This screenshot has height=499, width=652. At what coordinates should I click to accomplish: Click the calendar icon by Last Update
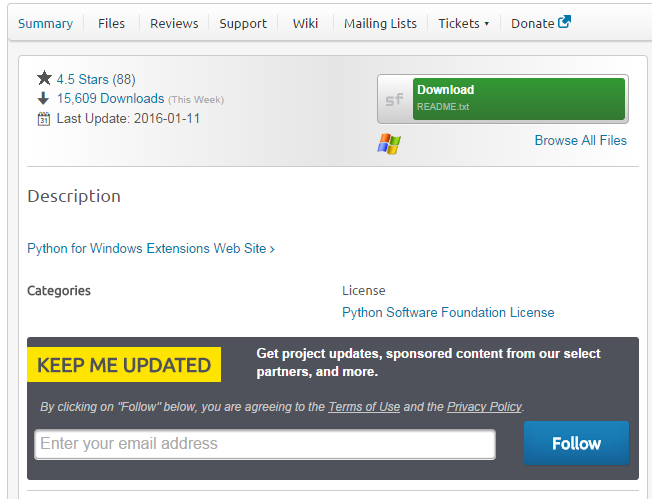click(x=44, y=119)
